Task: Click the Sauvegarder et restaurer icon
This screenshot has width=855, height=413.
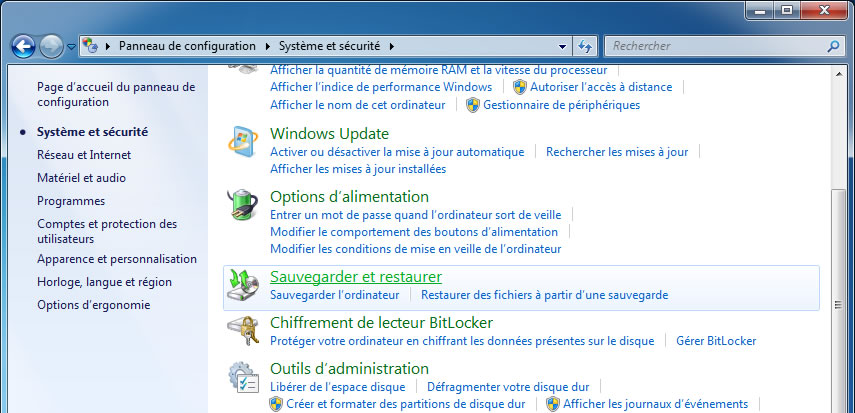Action: (x=244, y=285)
